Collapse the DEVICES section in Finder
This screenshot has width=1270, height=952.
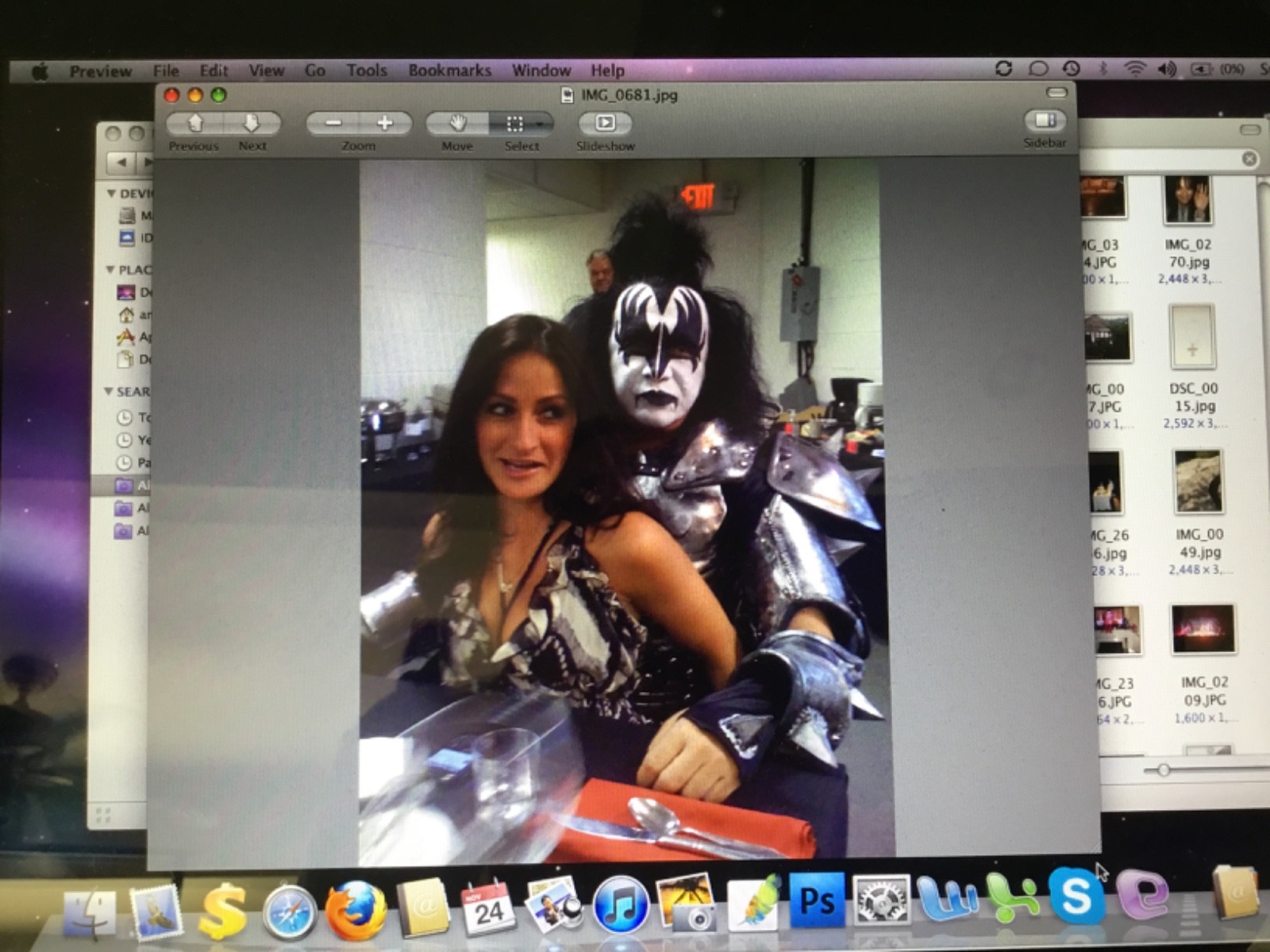(112, 194)
